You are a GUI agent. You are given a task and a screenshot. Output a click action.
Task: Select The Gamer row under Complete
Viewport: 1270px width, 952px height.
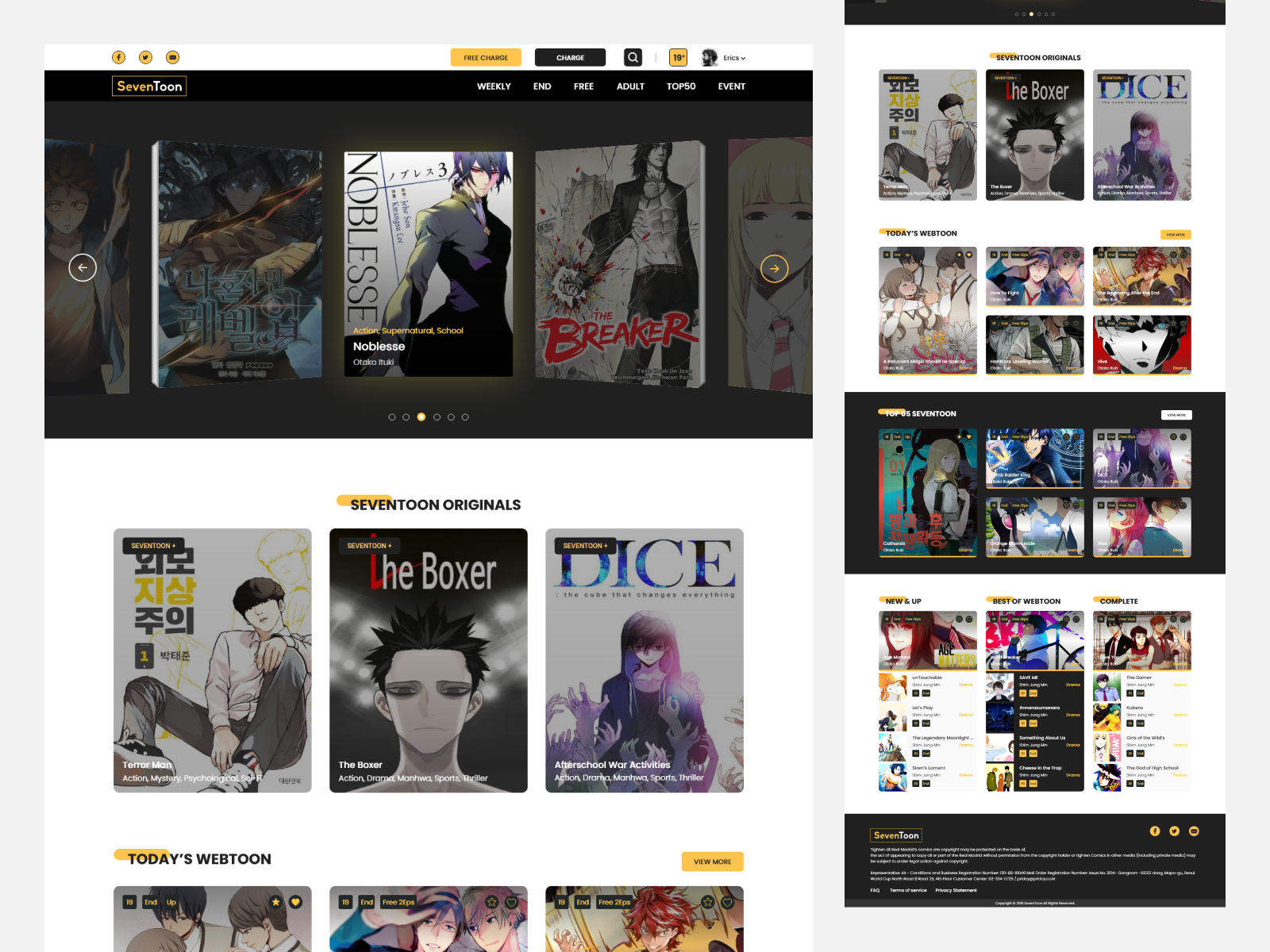pyautogui.click(x=1142, y=687)
